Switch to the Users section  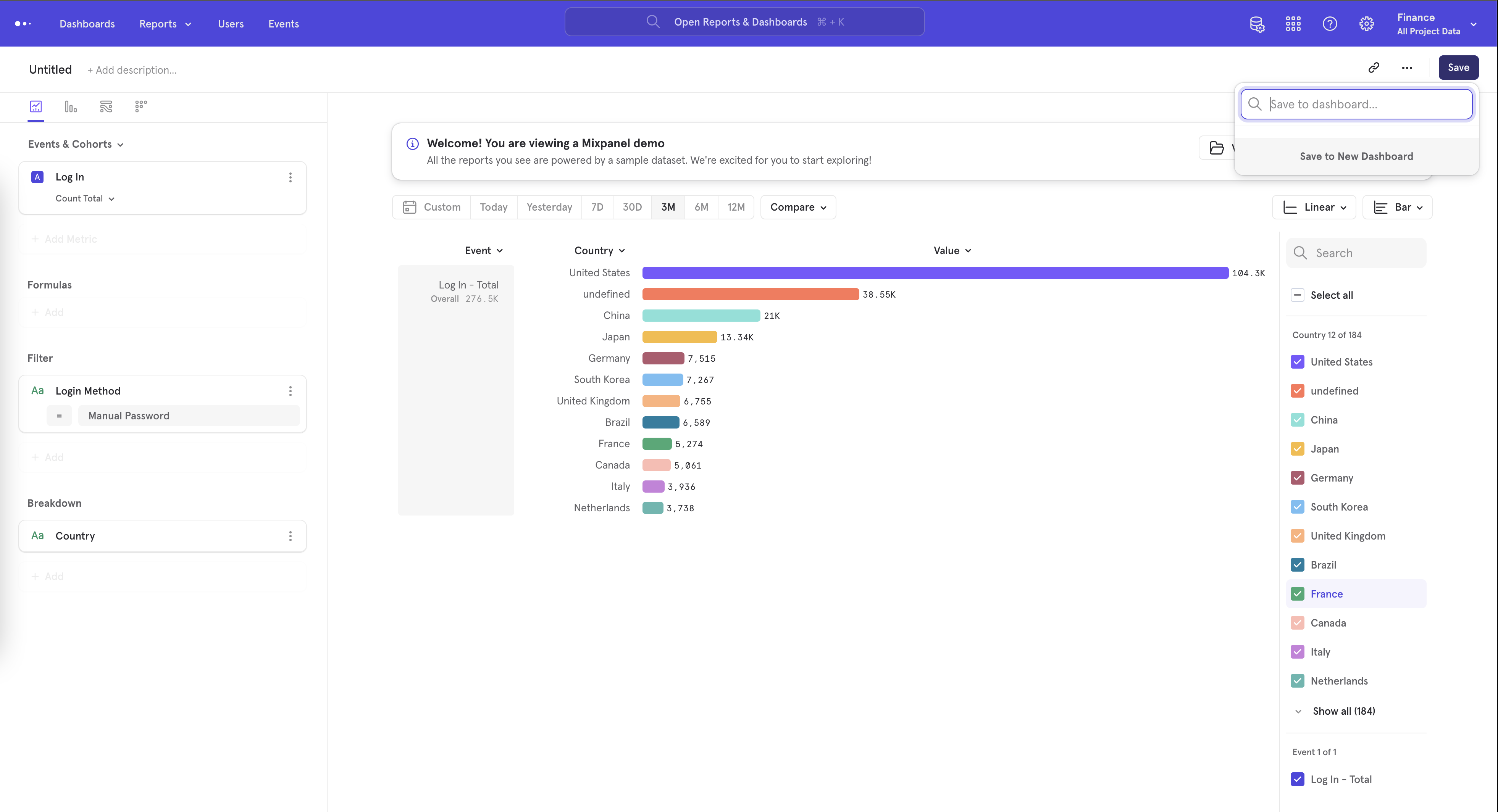[x=230, y=24]
